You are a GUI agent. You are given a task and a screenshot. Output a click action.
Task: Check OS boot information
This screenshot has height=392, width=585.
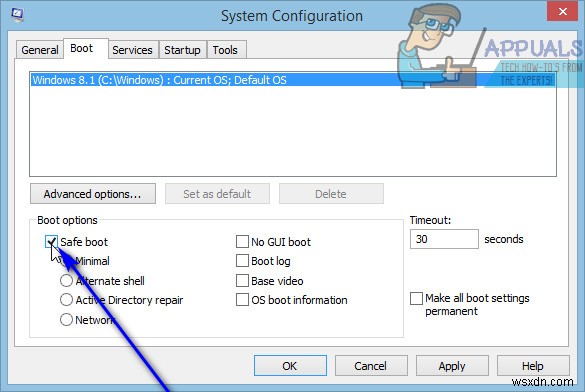pyautogui.click(x=242, y=300)
